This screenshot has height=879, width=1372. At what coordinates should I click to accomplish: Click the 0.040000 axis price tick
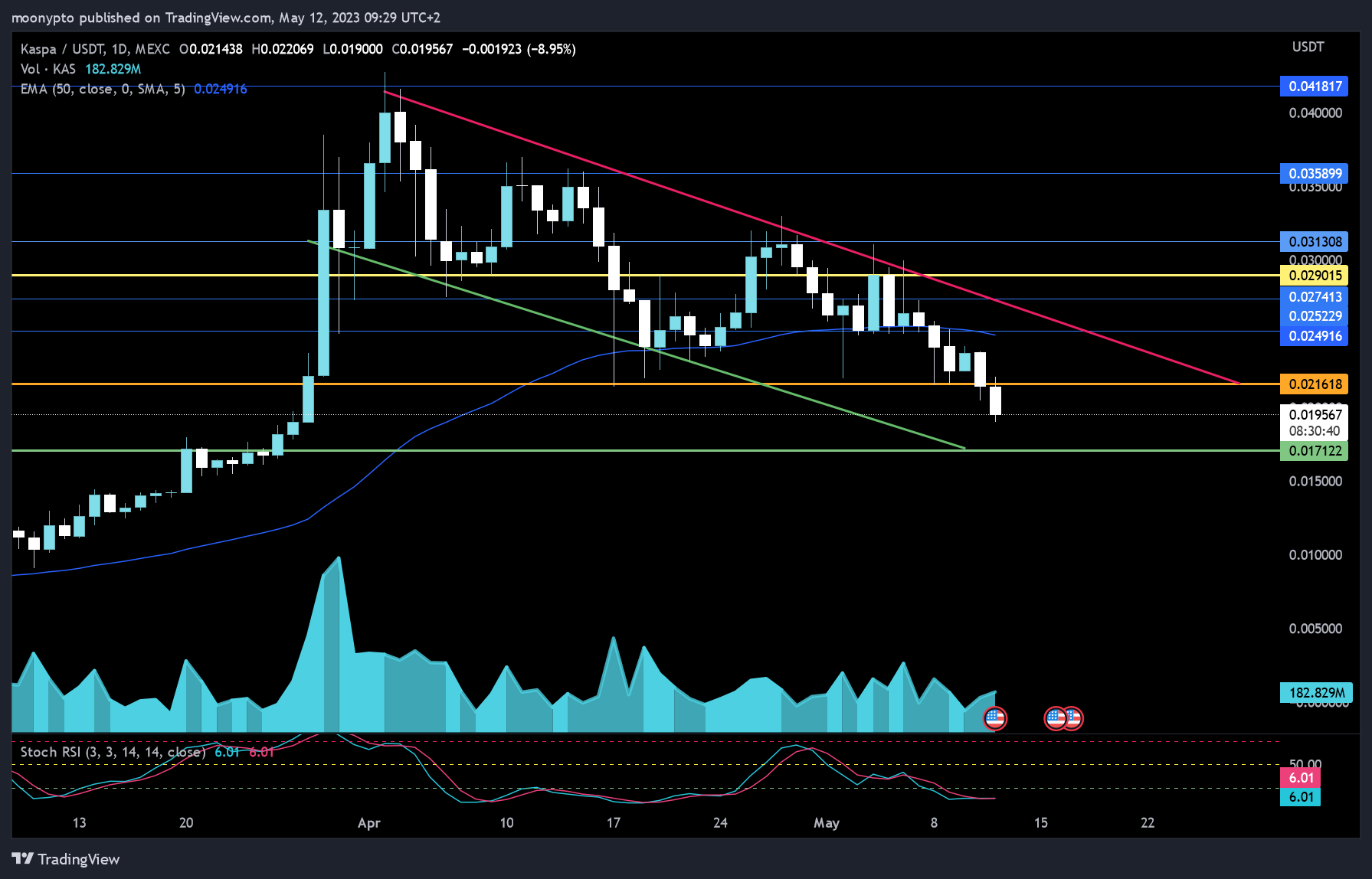click(1315, 113)
